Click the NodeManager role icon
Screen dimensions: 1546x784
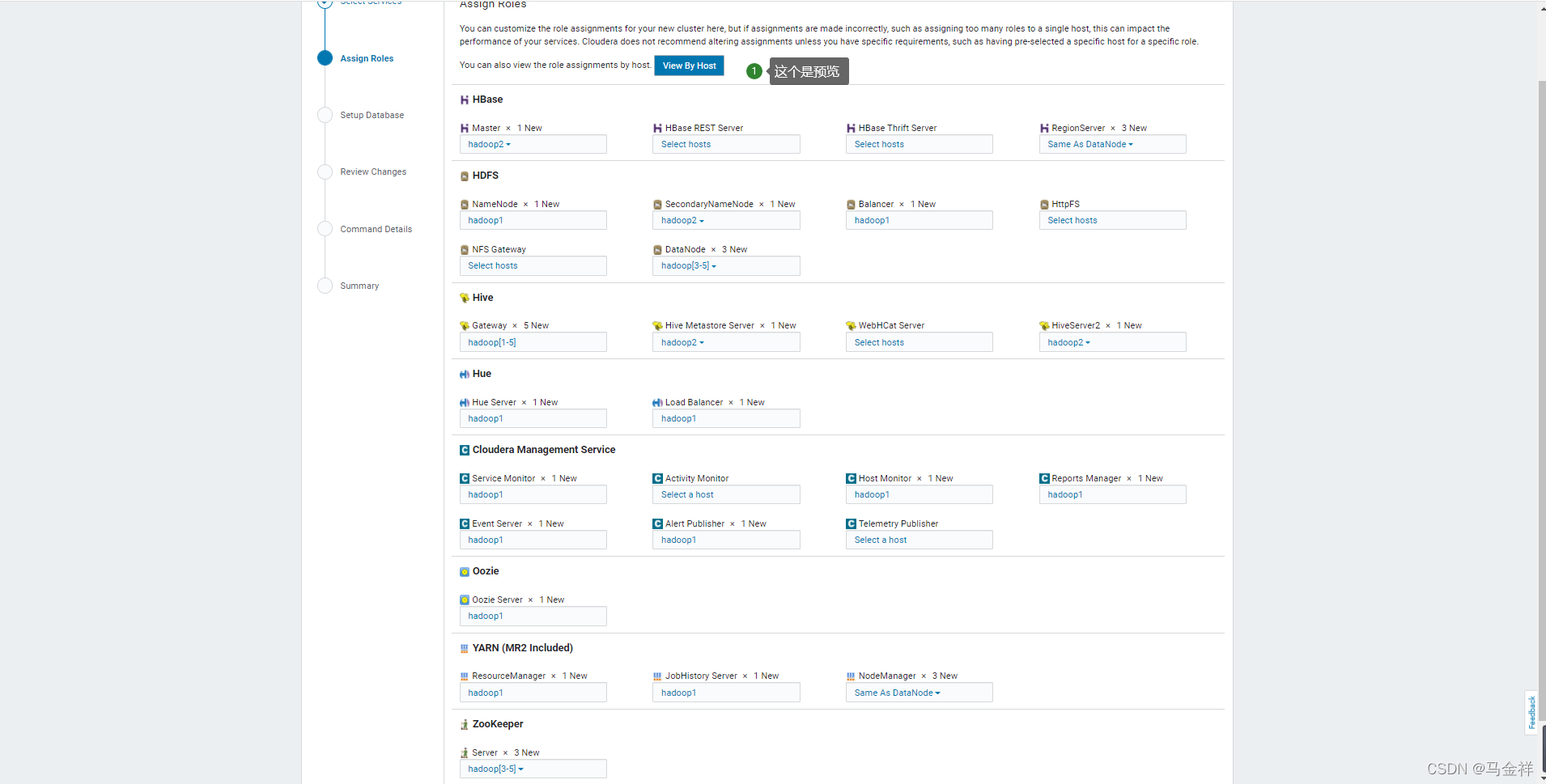pos(852,676)
